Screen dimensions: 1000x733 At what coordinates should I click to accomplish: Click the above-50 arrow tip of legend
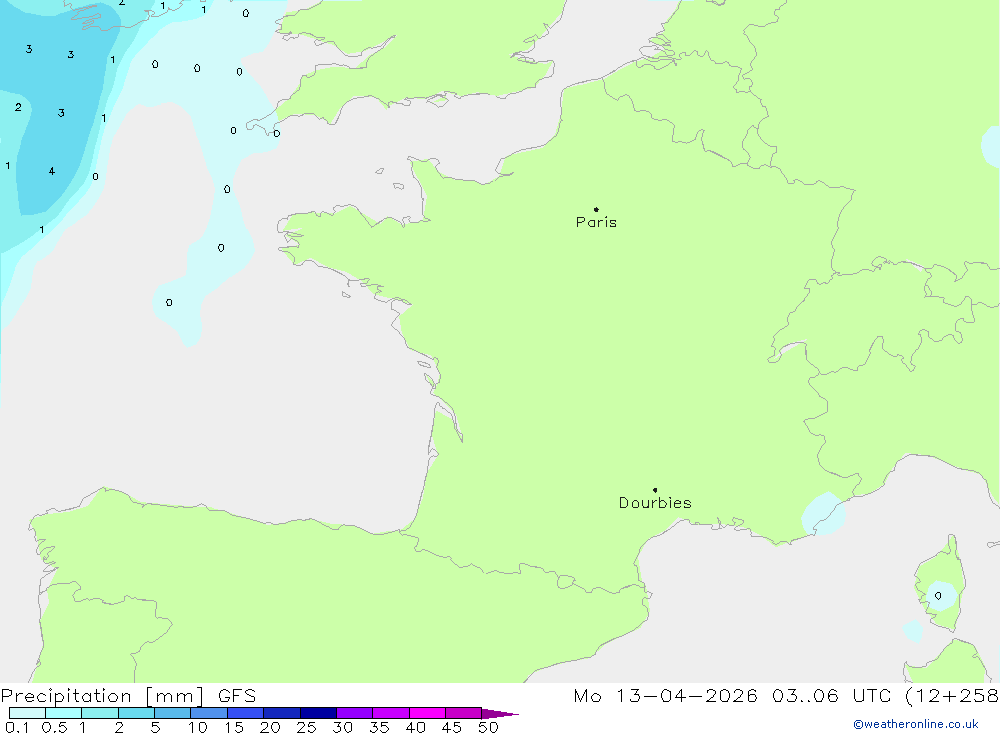tap(500, 713)
